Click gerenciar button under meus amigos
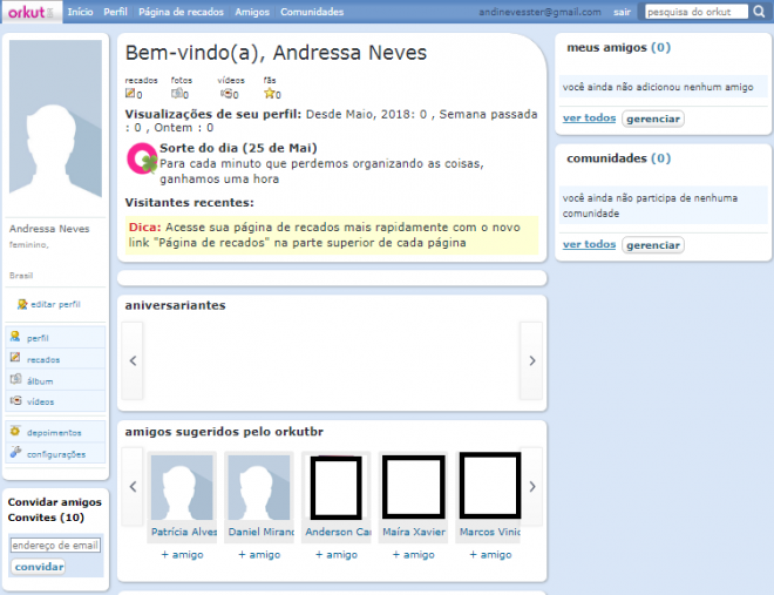The width and height of the screenshot is (774, 595). pos(652,119)
